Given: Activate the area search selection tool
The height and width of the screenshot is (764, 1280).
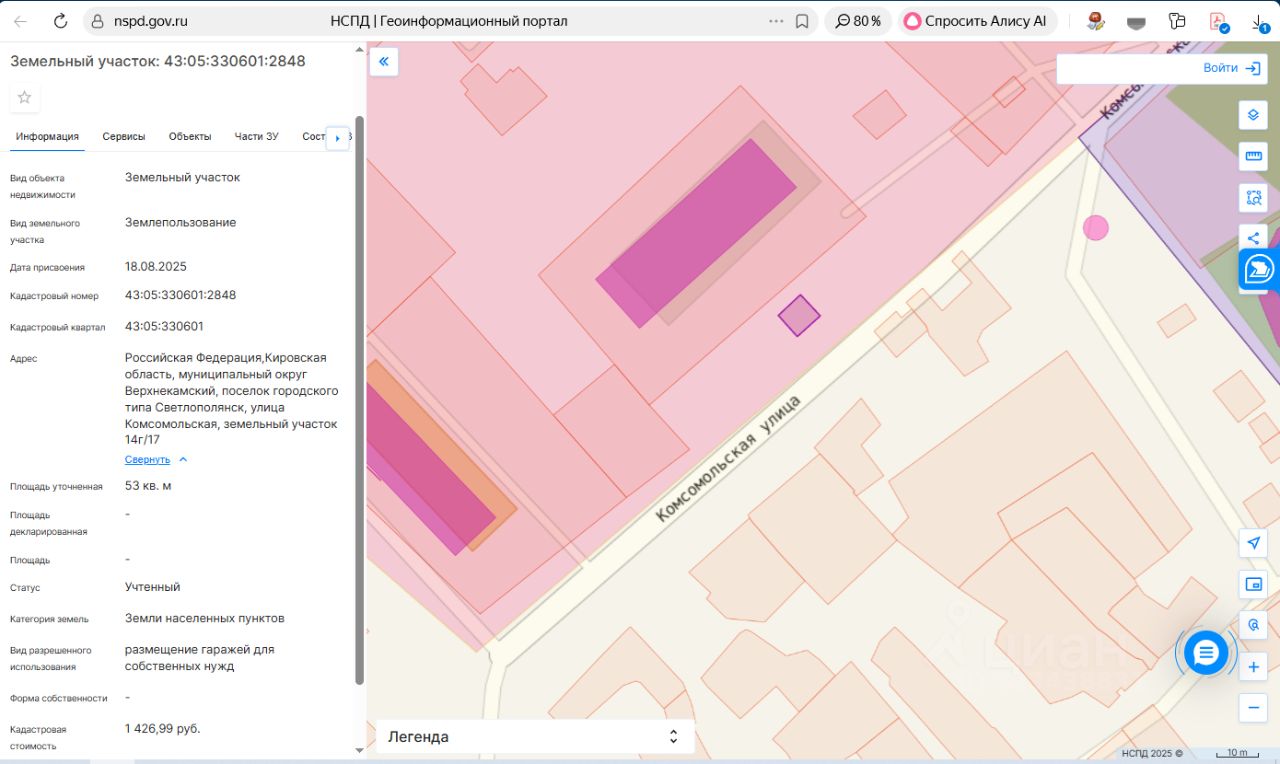Looking at the screenshot, I should click(1253, 197).
